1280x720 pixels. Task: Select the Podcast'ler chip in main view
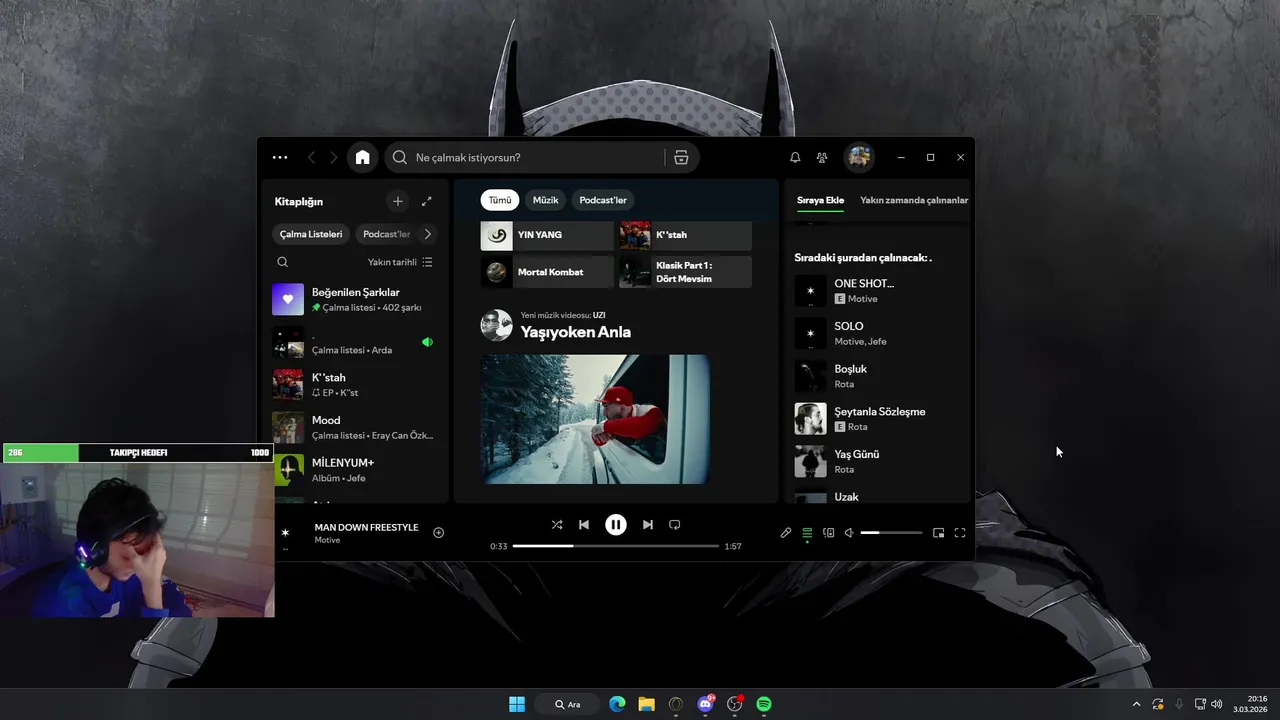tap(603, 200)
